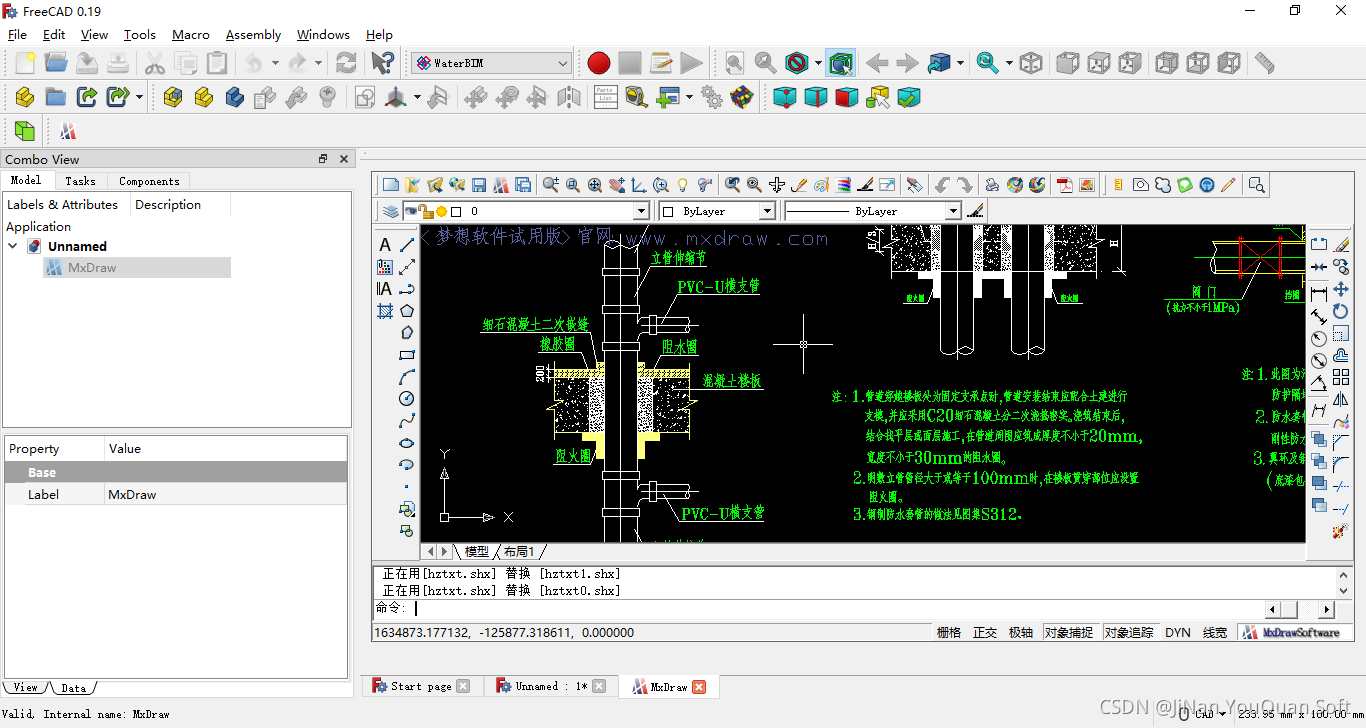Switch to the Start page tab
Viewport: 1366px width, 728px height.
click(x=420, y=686)
